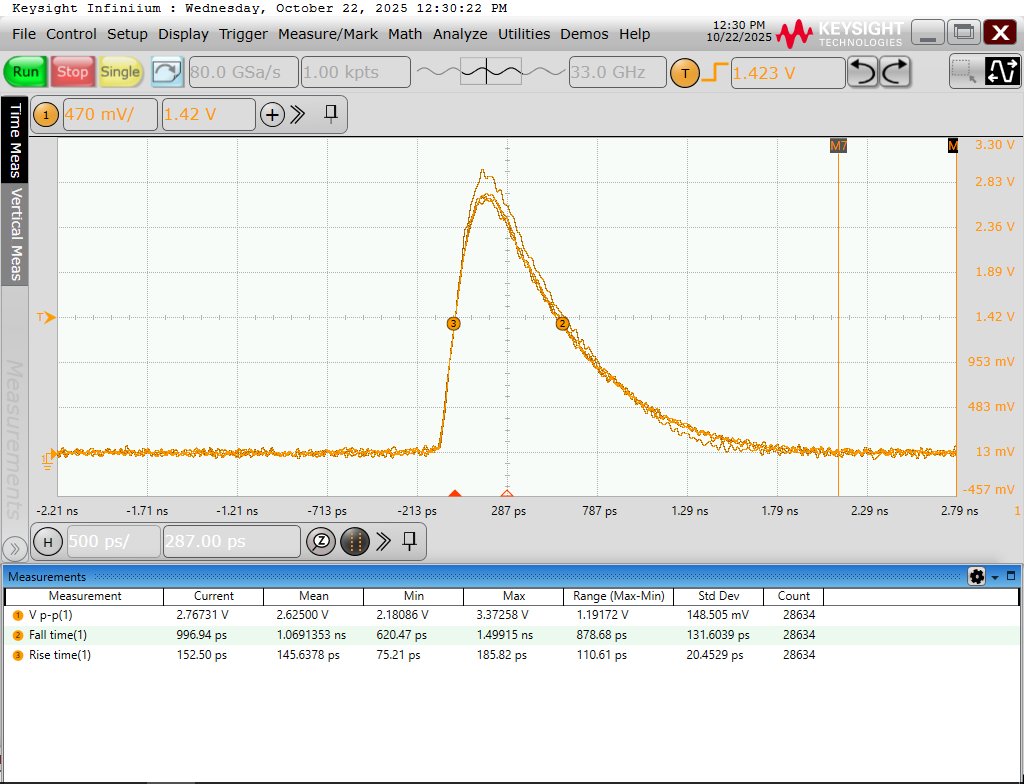
Task: Select the zoom box selection tool
Action: pos(963,72)
